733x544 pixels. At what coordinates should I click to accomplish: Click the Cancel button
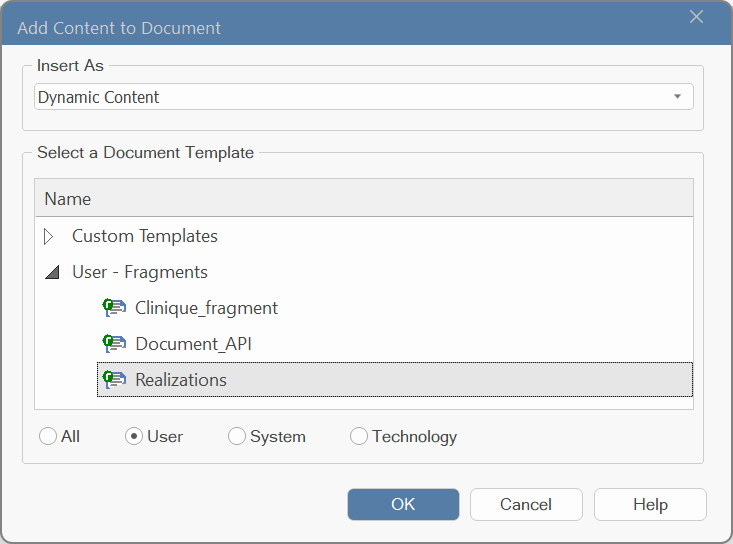coord(526,504)
